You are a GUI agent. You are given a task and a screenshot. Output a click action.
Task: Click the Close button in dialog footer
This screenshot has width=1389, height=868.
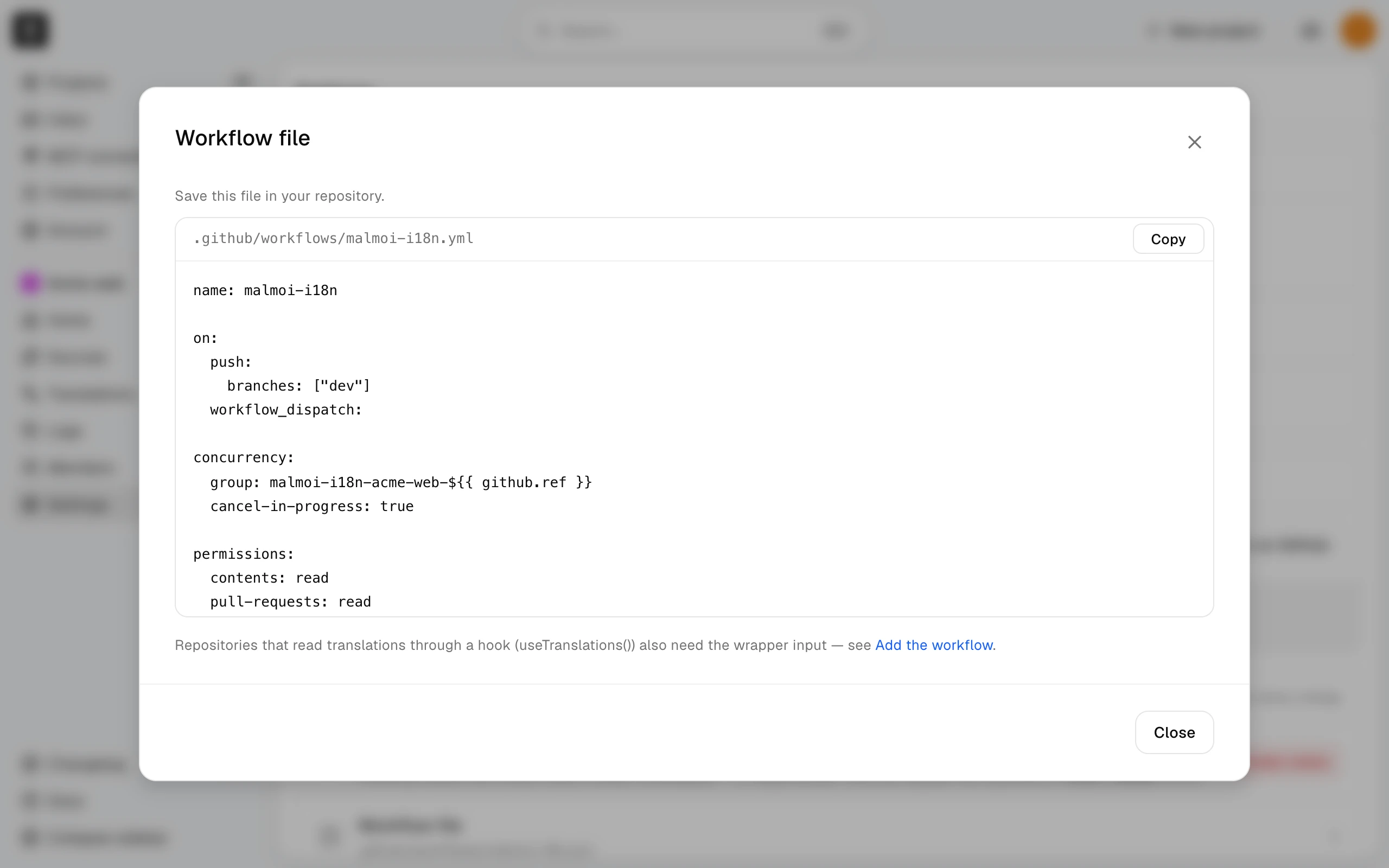click(x=1174, y=732)
